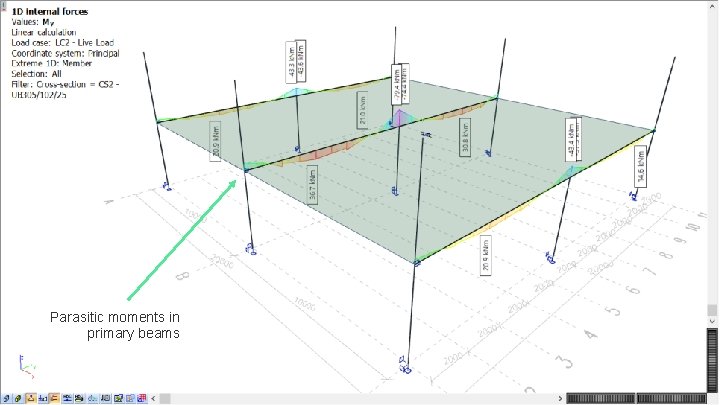Click the faded dotted-triangle toolbar icon
The image size is (720, 405).
tap(92, 398)
